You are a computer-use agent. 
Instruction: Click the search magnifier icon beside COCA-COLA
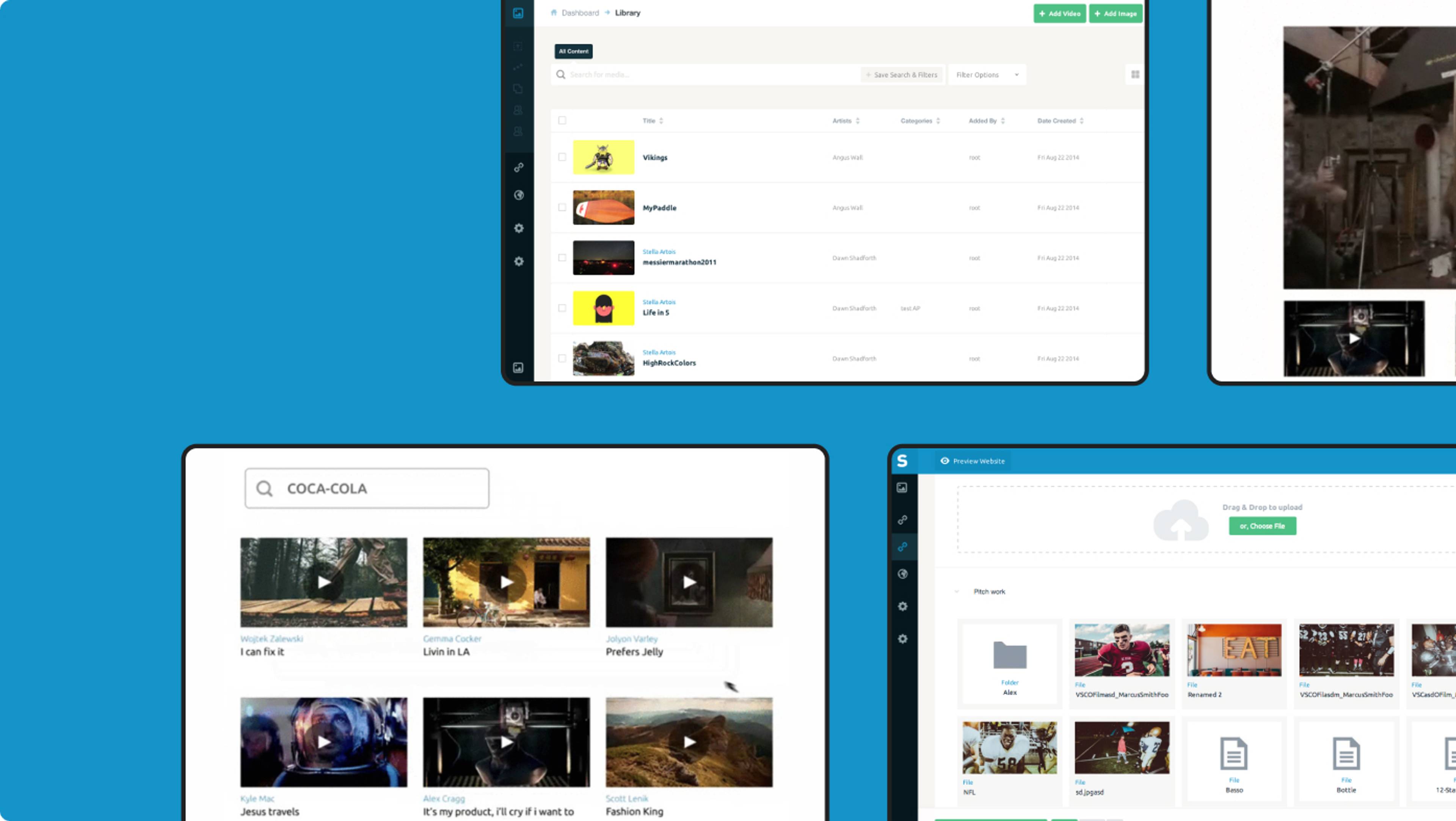click(x=265, y=489)
